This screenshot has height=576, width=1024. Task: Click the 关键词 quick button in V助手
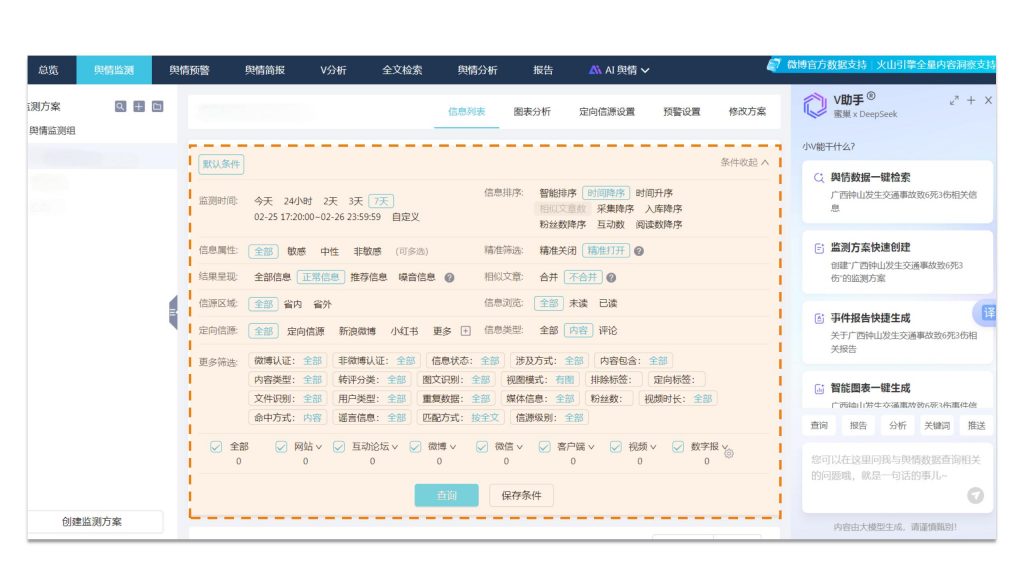(x=937, y=426)
